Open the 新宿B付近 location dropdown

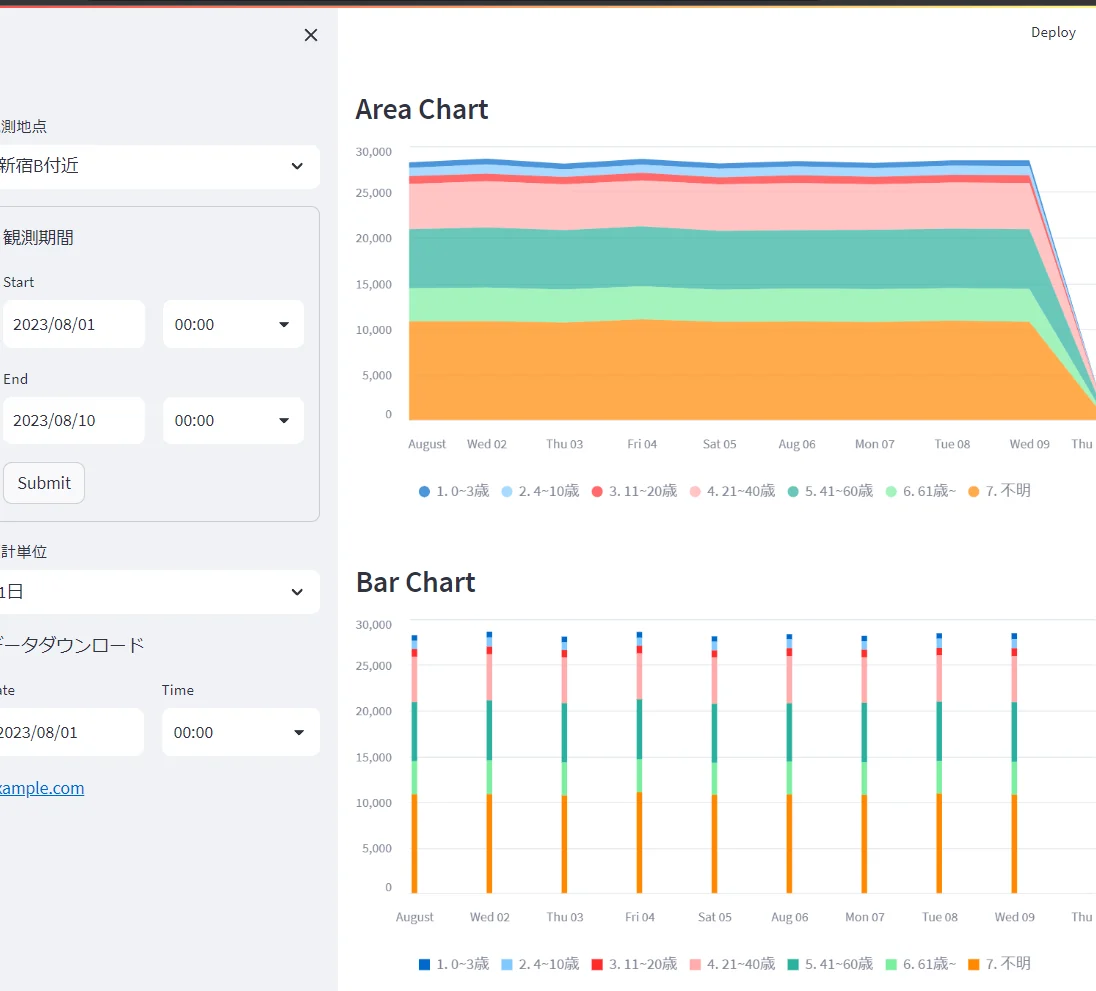point(158,166)
